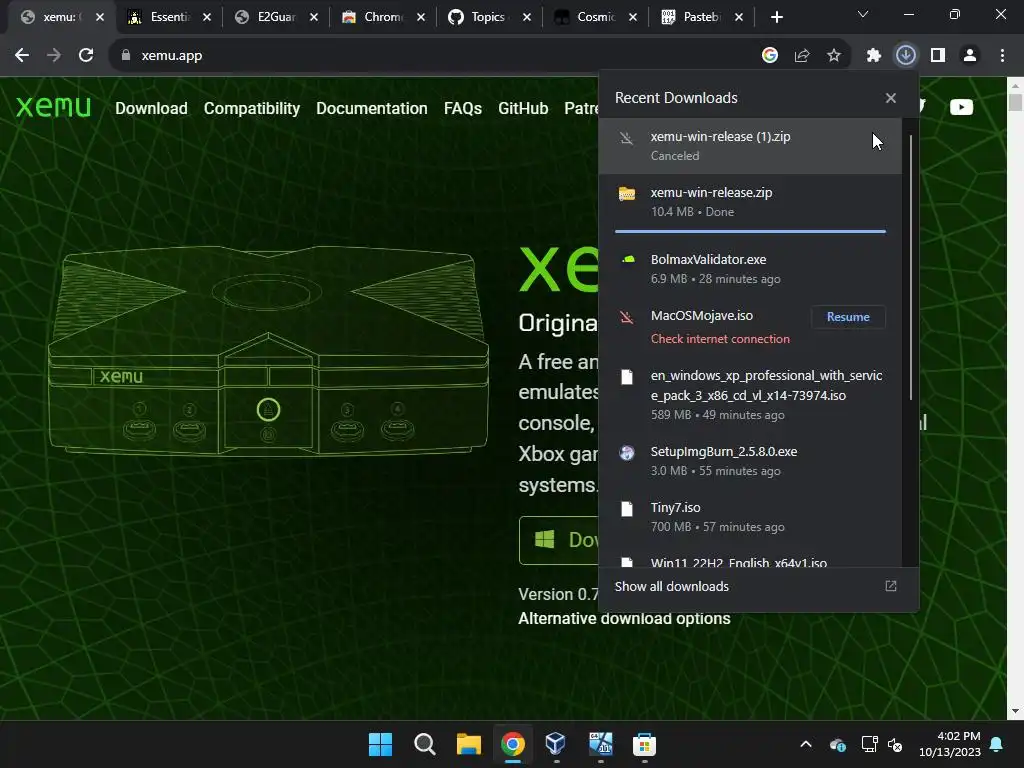Screen dimensions: 1024x768
Task: Open the Alternative download options link
Action: tap(624, 618)
